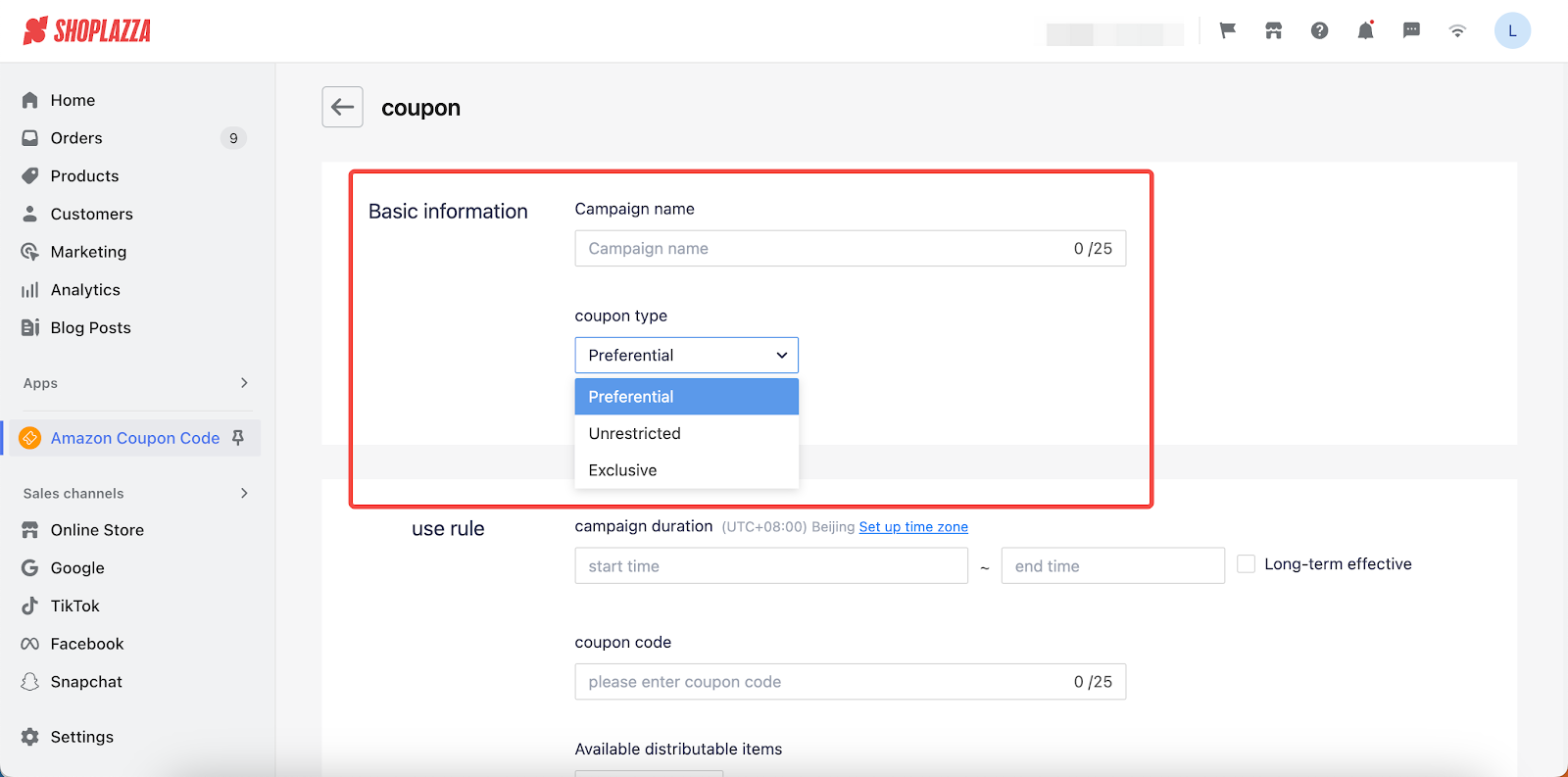Image resolution: width=1568 pixels, height=777 pixels.
Task: Follow the Set up time zone link
Action: pyautogui.click(x=912, y=527)
